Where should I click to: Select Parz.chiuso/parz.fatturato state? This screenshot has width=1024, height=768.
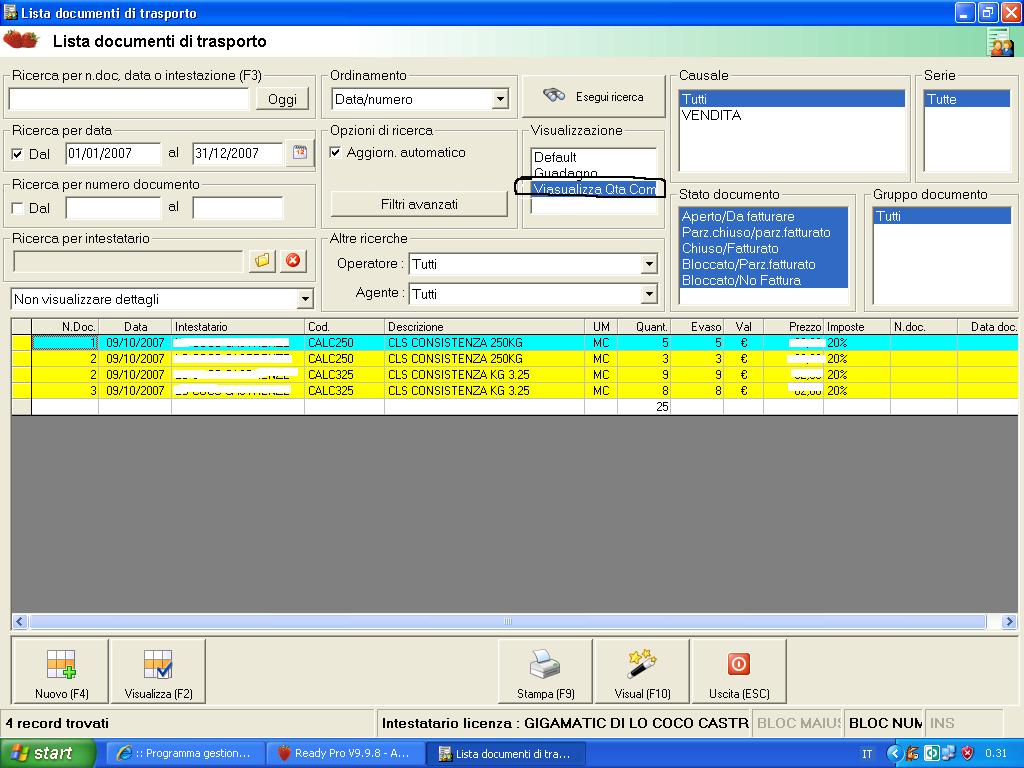pos(763,232)
